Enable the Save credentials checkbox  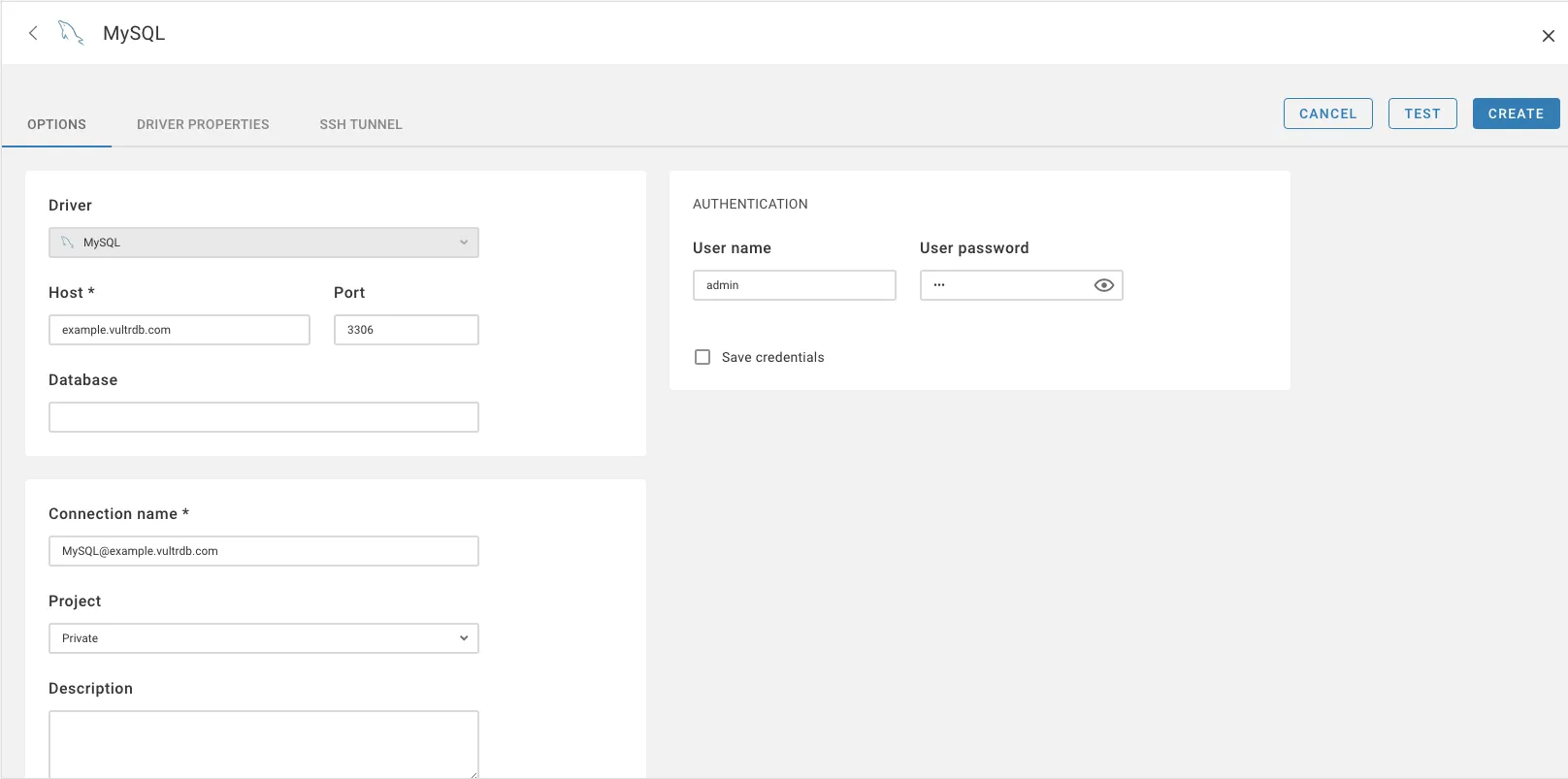[702, 357]
